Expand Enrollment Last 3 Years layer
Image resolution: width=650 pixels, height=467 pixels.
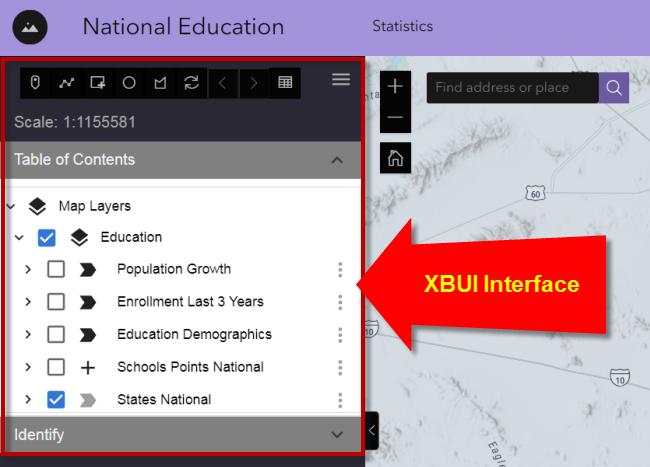tap(28, 302)
